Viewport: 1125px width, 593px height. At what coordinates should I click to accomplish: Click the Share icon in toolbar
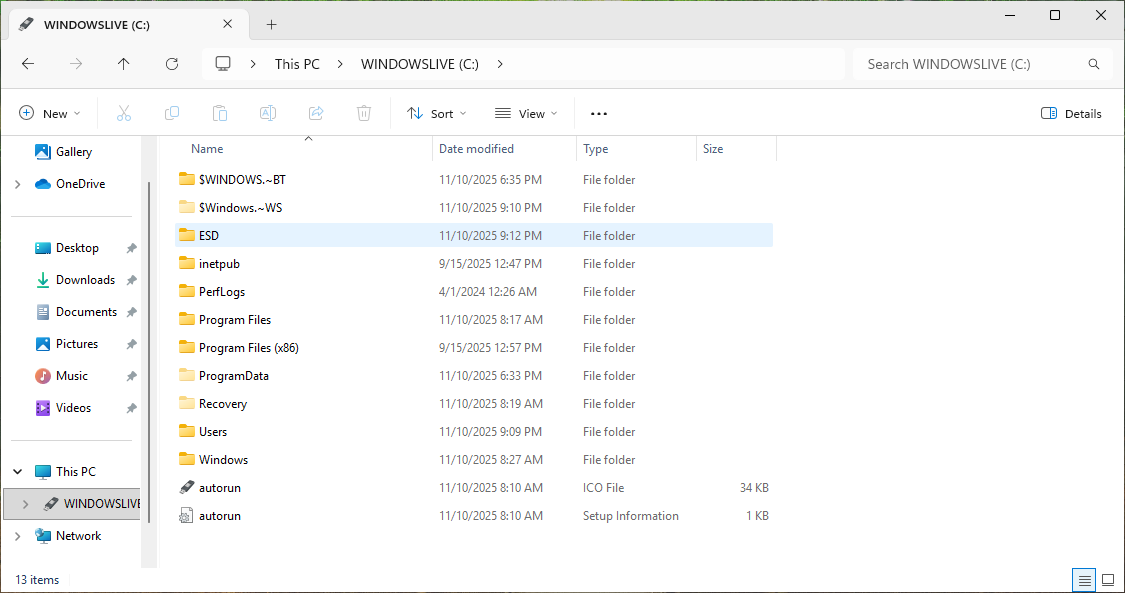click(x=316, y=113)
